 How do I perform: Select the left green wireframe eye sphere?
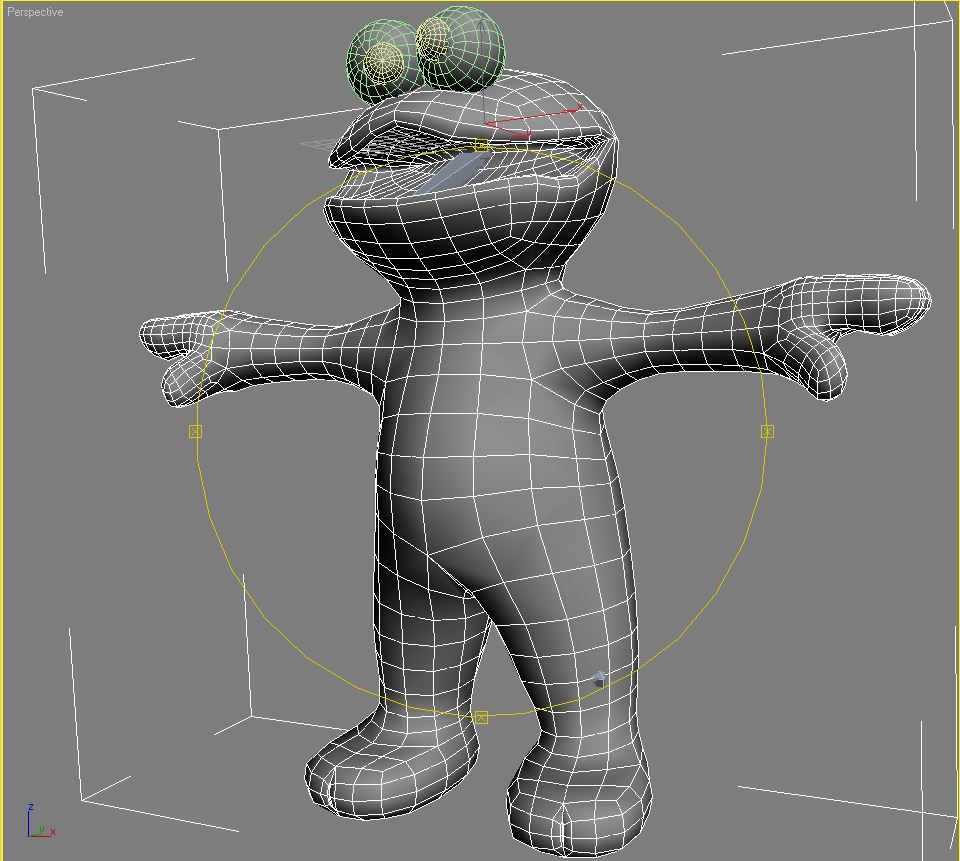pyautogui.click(x=383, y=62)
